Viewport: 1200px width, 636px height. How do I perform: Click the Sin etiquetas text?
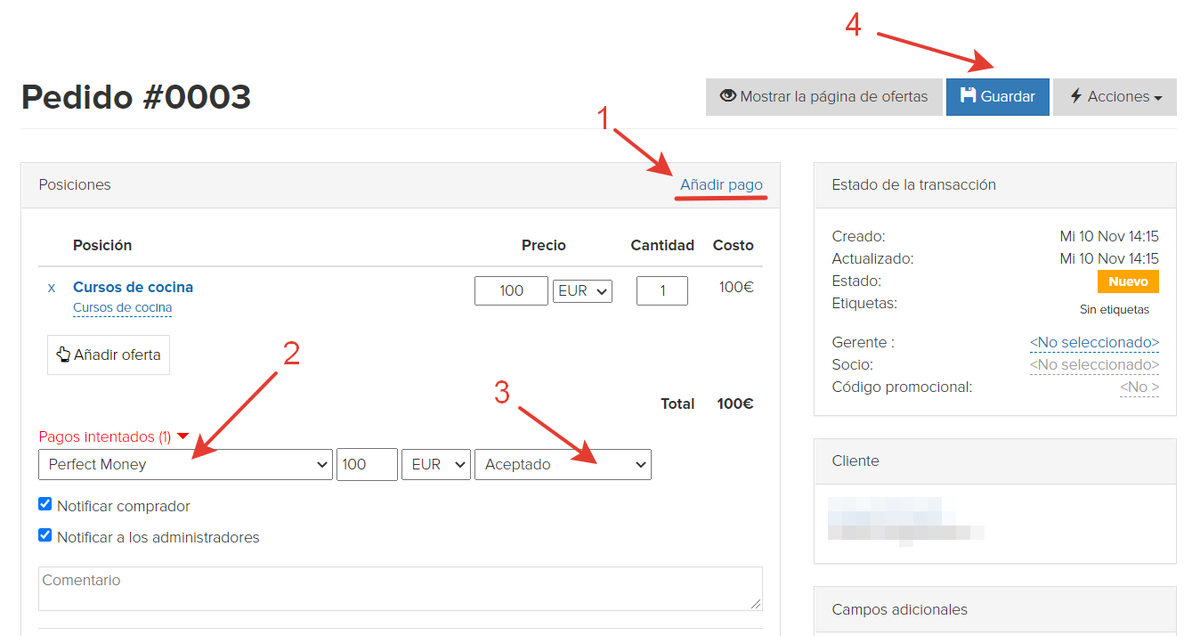1114,310
